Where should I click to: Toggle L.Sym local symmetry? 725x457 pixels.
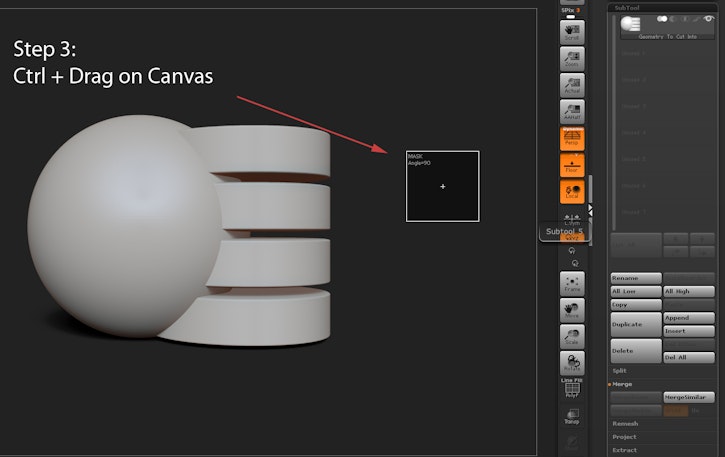click(x=572, y=219)
